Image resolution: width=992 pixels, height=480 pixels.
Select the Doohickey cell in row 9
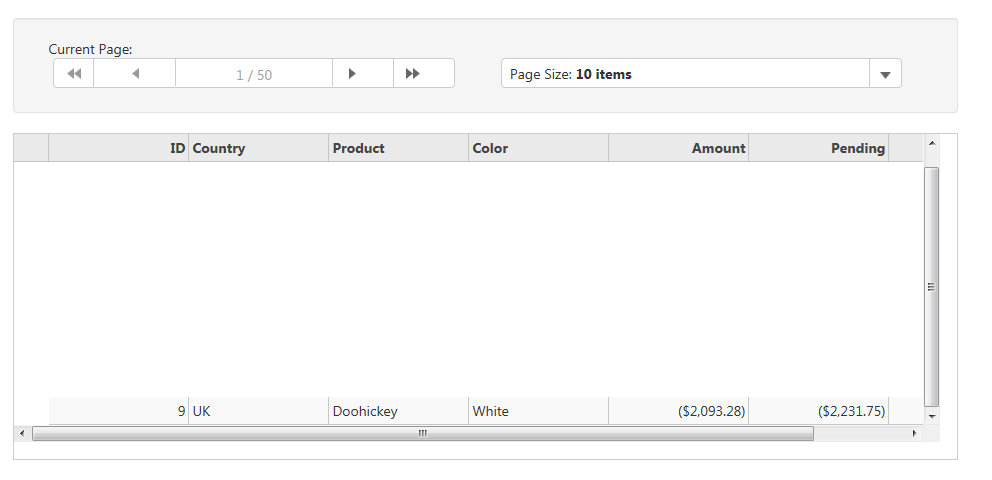click(398, 411)
